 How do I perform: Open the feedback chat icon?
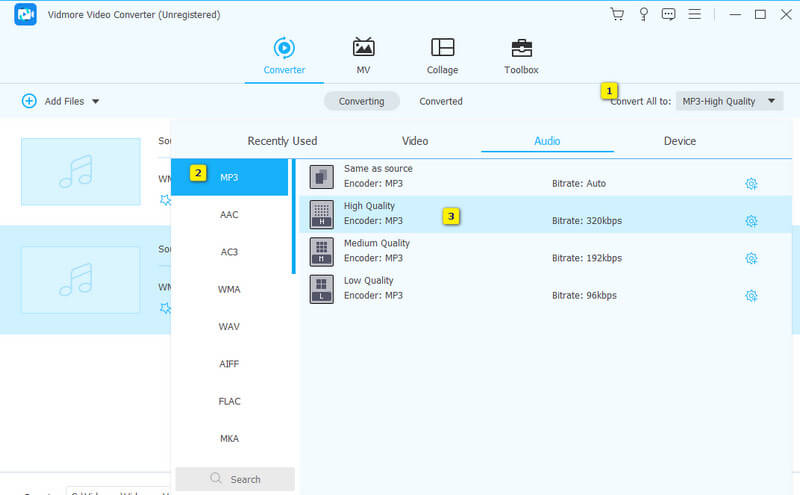pos(669,14)
